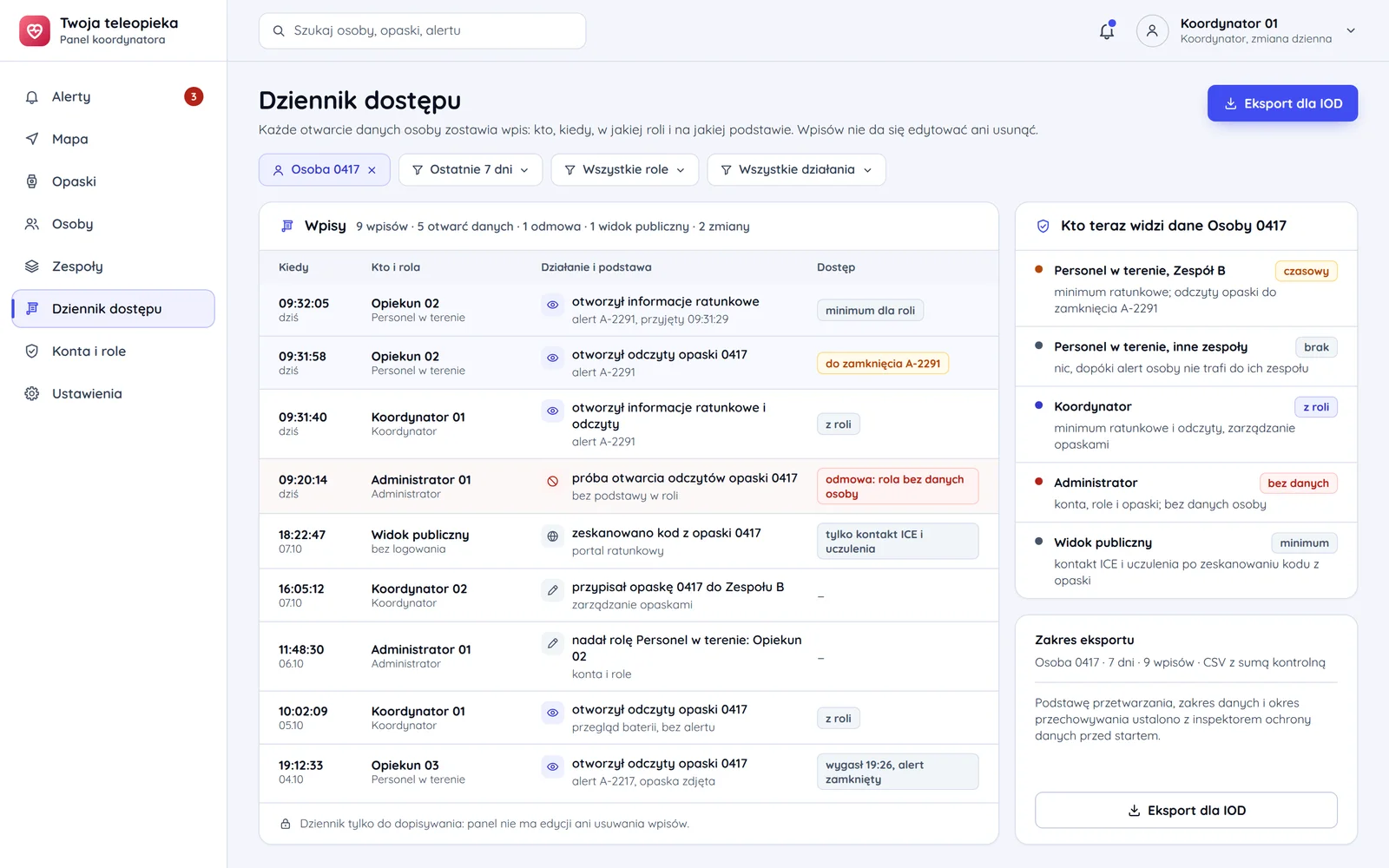
Task: Open the Ostatnie 7 dni filter dropdown
Action: [471, 169]
